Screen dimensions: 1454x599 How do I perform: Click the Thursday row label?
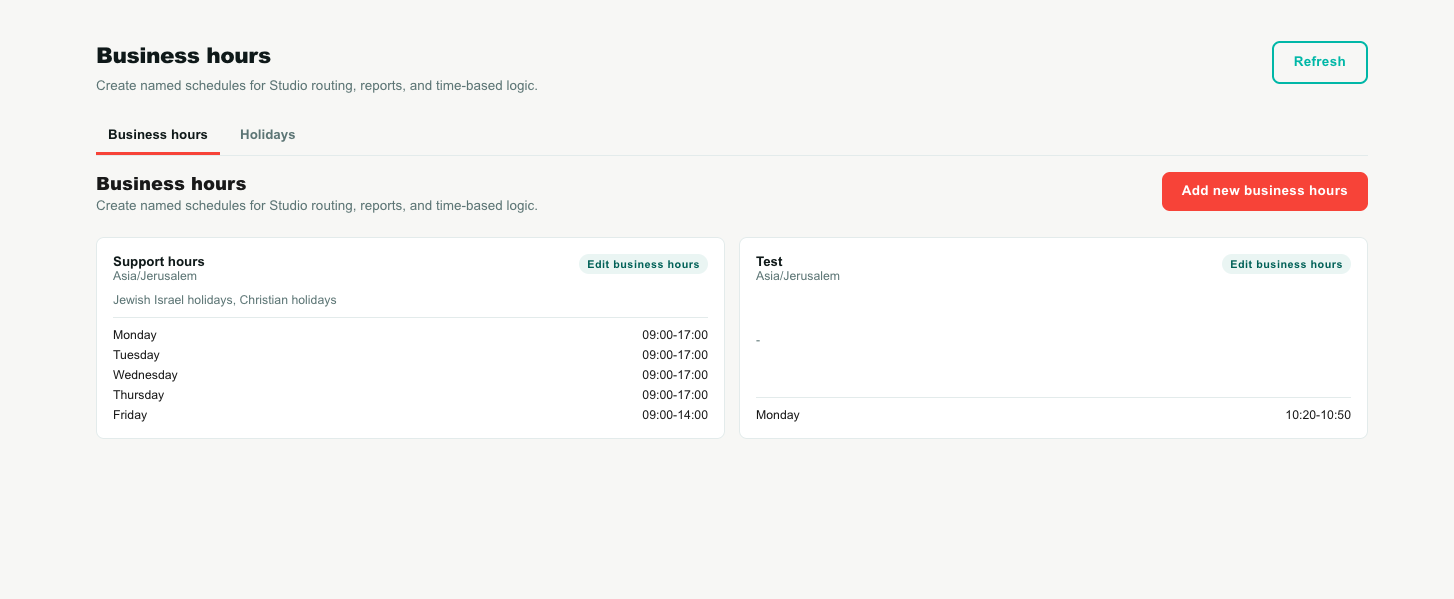tap(138, 395)
